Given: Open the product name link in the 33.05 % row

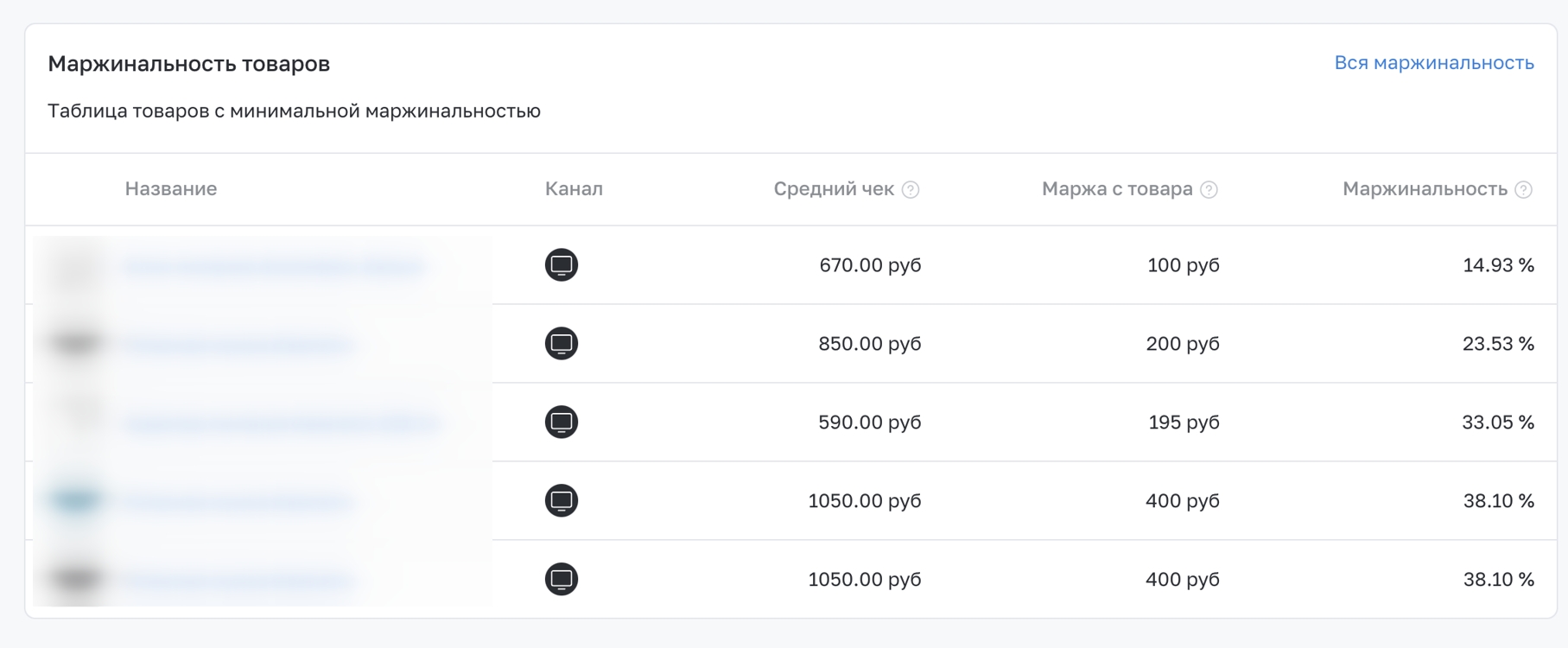Looking at the screenshot, I should (x=281, y=424).
